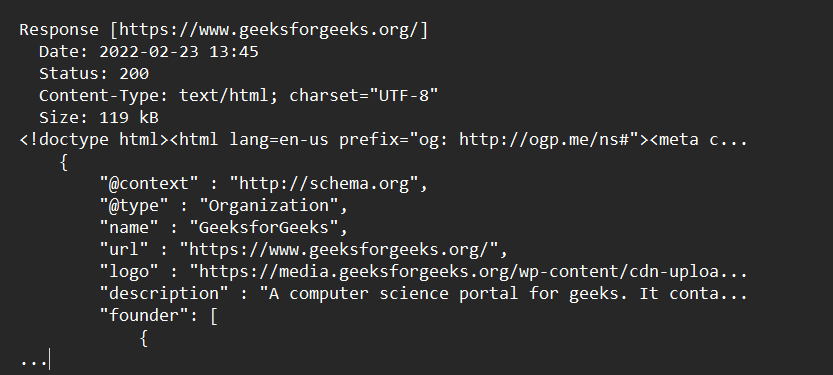Click the charset="UTF-8" value
The height and width of the screenshot is (375, 833).
coord(364,96)
